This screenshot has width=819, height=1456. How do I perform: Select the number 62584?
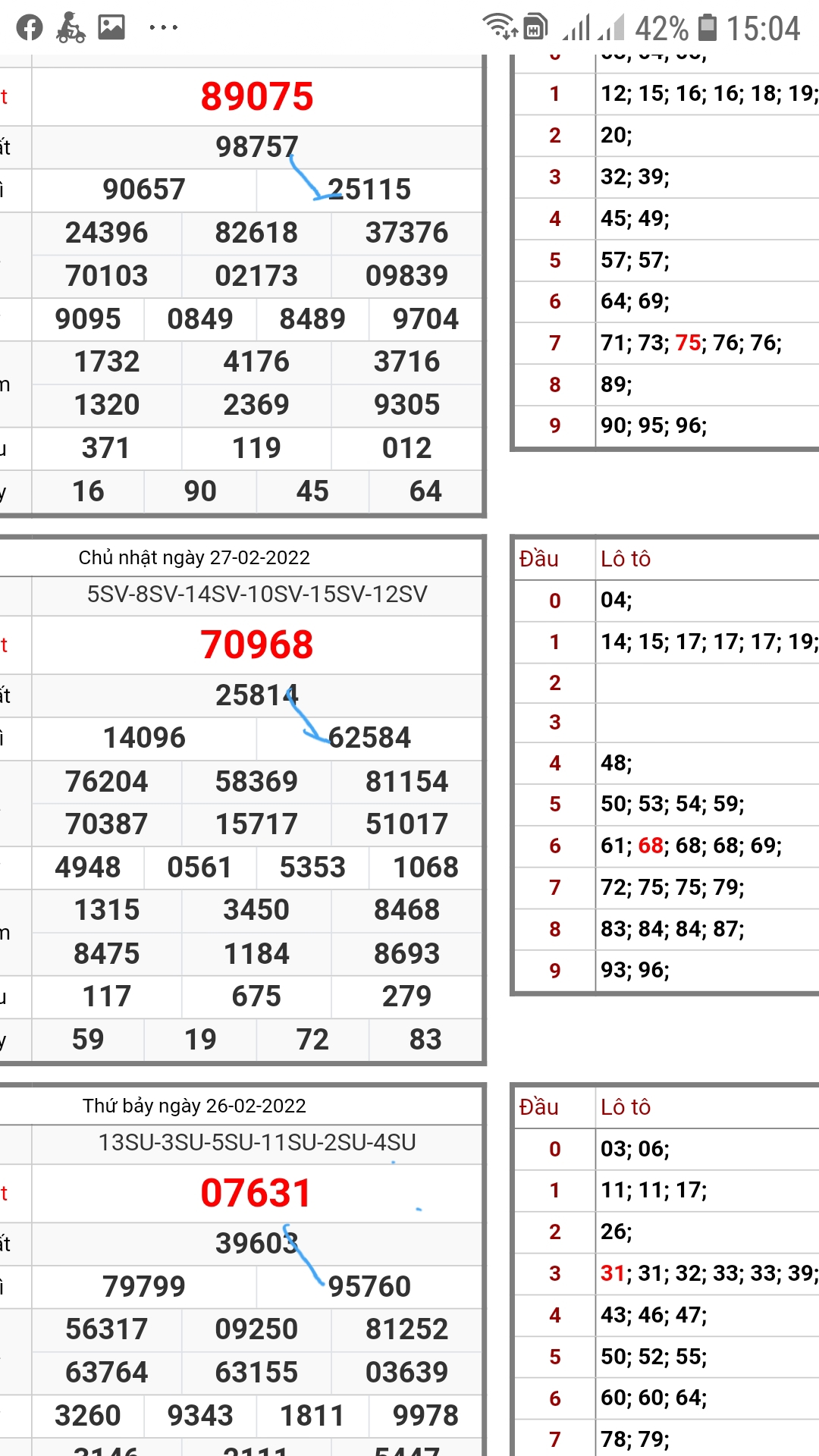pos(369,738)
